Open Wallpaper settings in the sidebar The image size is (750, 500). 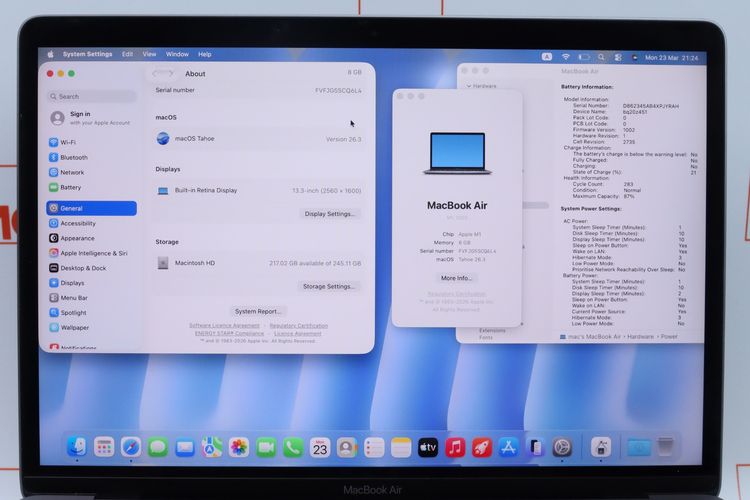click(x=91, y=327)
